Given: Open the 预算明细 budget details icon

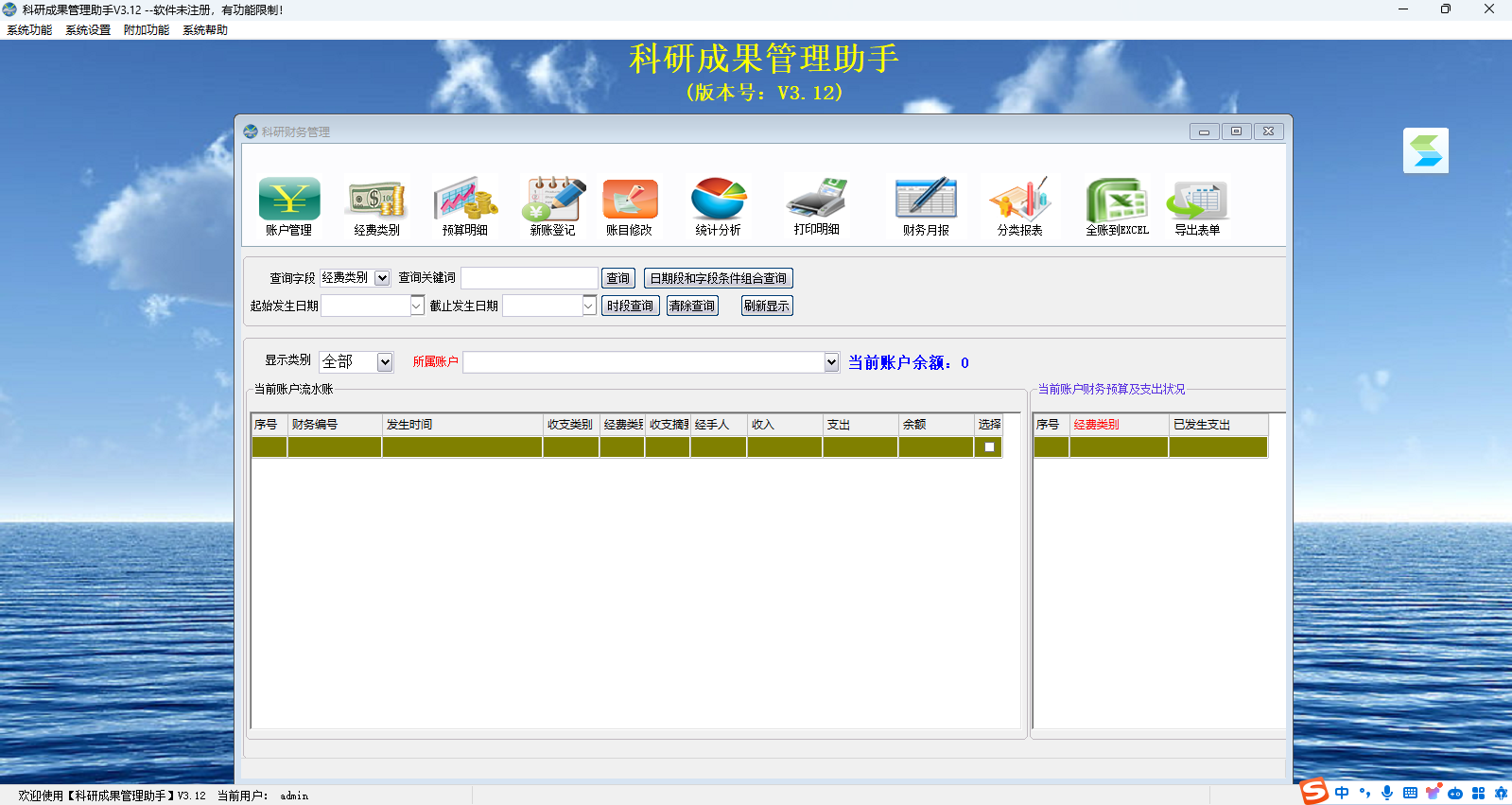Looking at the screenshot, I should (465, 199).
